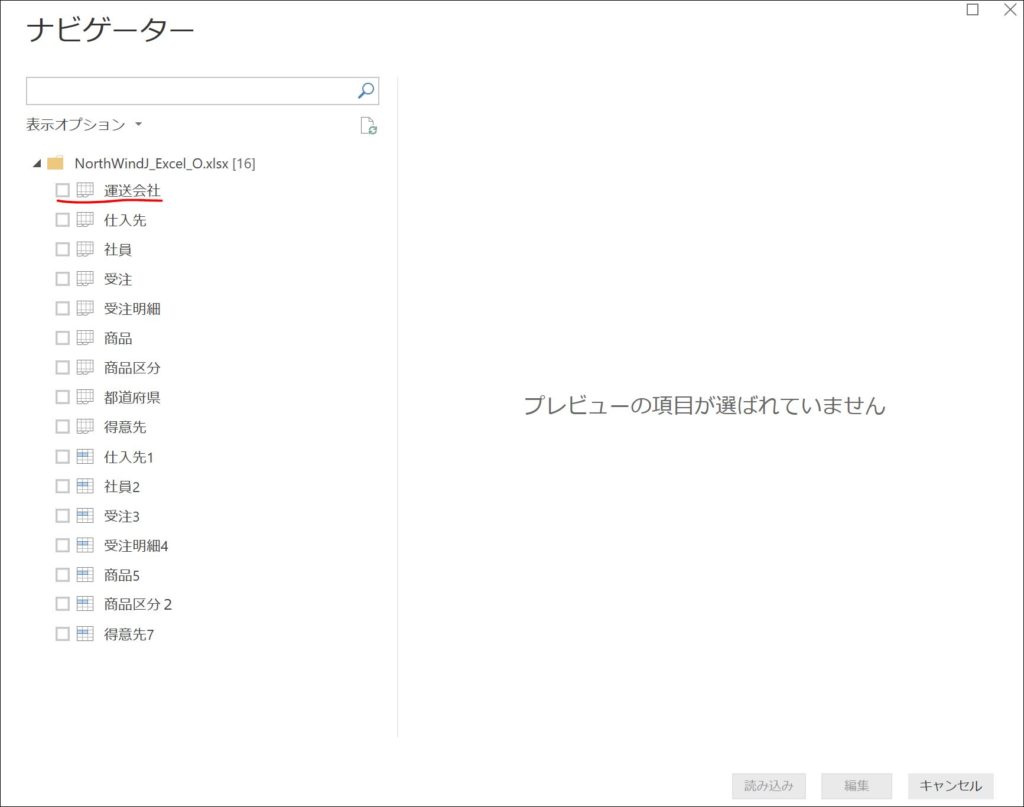The height and width of the screenshot is (807, 1024).
Task: Click the table icon beside 商品区分 2
Action: [85, 604]
